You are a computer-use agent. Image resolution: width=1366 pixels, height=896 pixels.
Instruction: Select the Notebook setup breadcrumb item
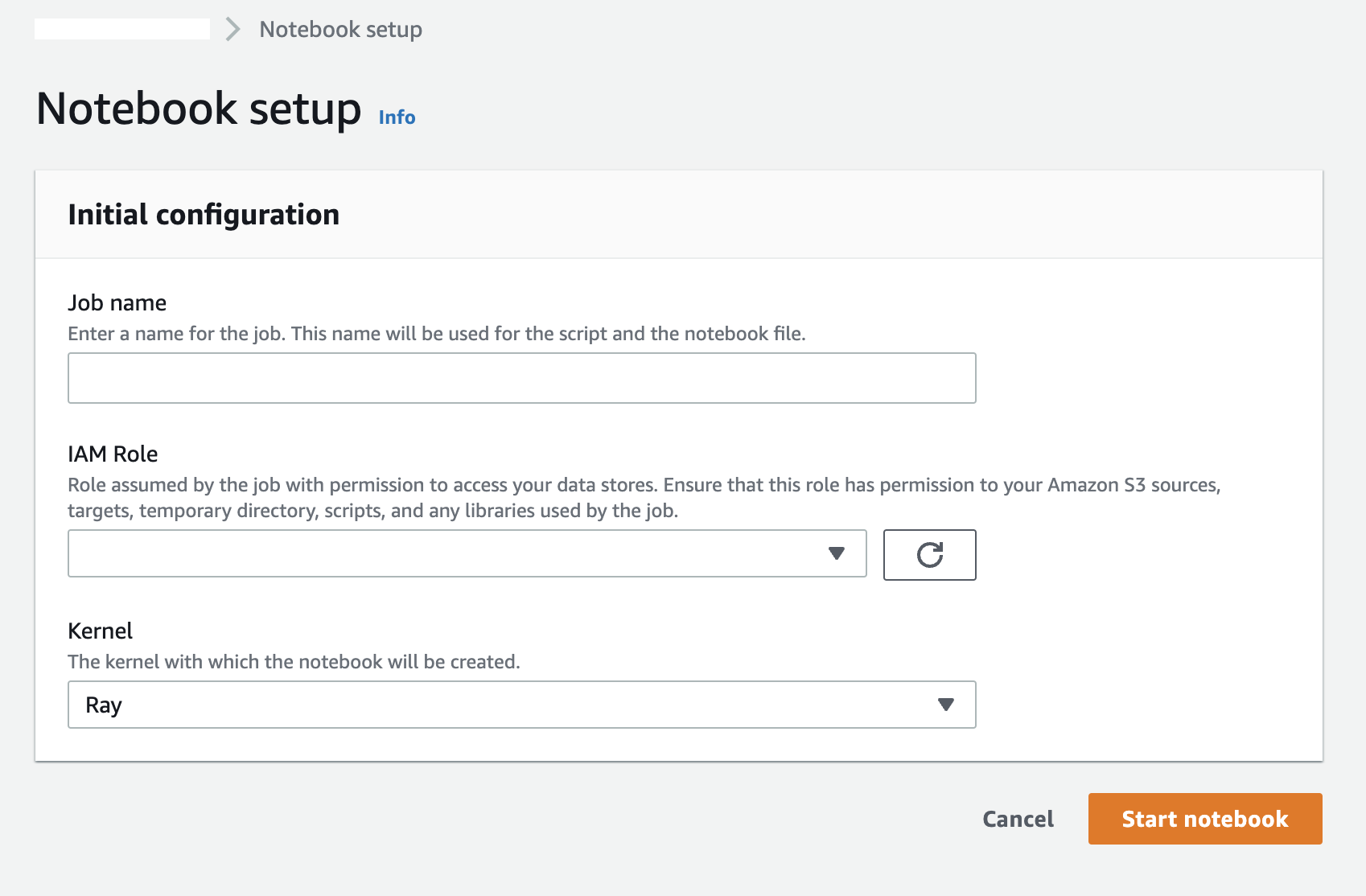pos(340,30)
